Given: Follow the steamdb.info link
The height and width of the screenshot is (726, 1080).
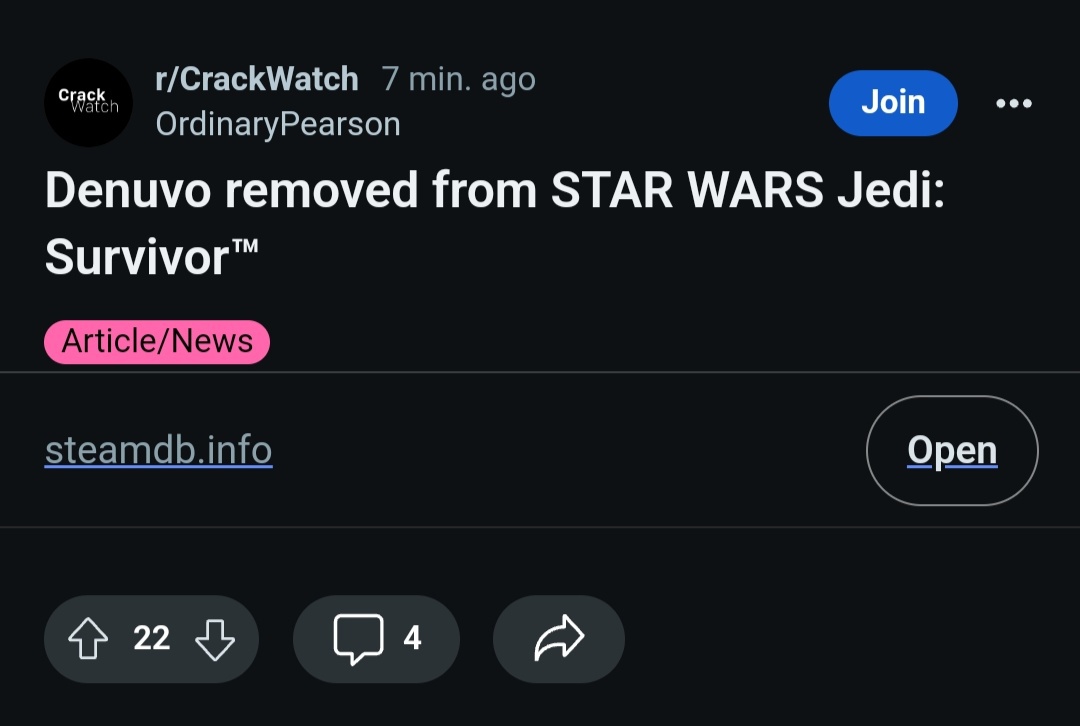Looking at the screenshot, I should point(159,450).
